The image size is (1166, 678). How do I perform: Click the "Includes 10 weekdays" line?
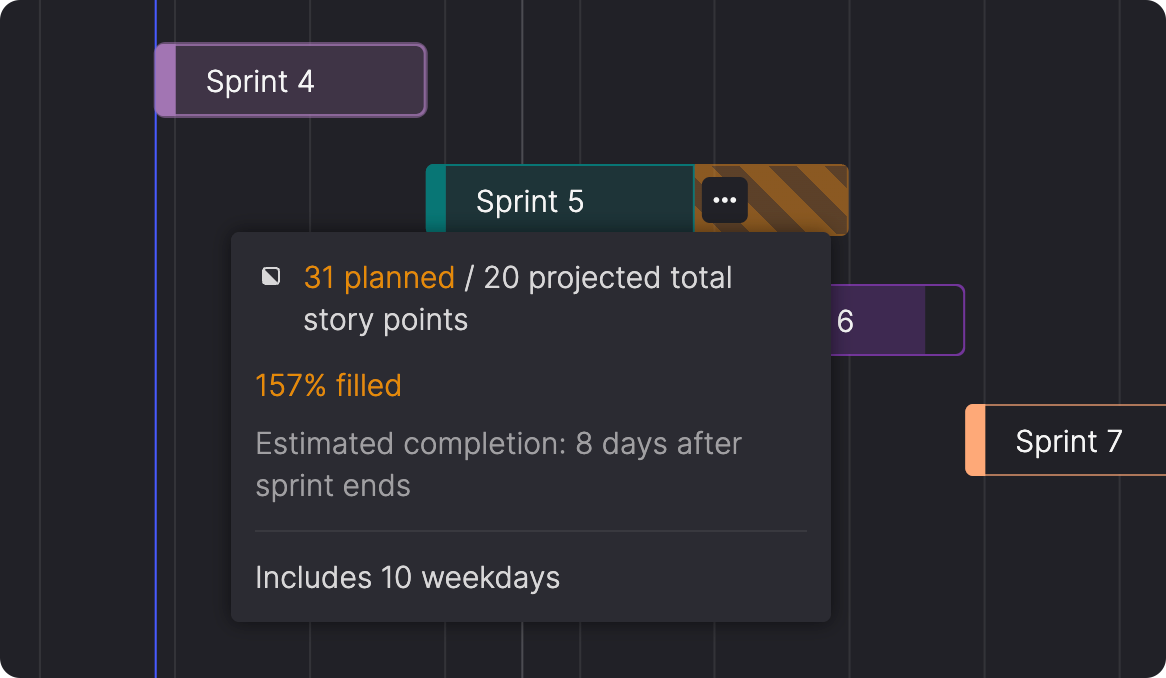click(x=407, y=577)
